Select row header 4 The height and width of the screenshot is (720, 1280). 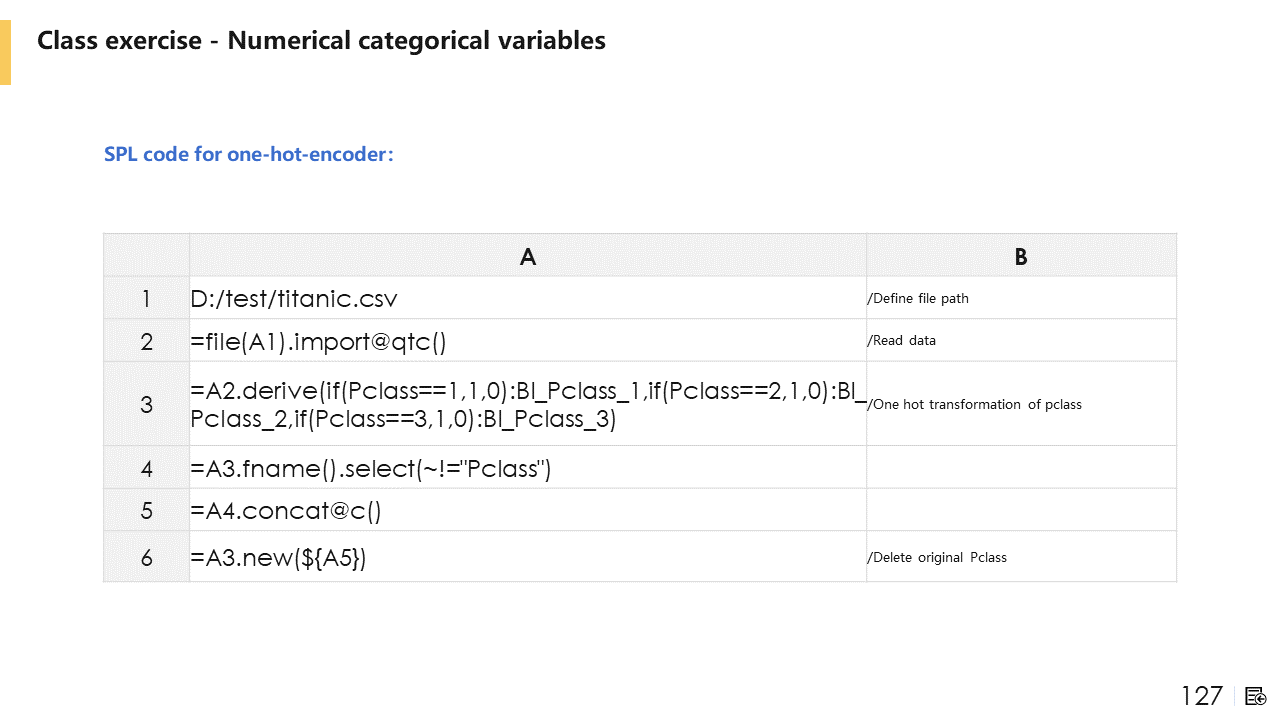(x=146, y=468)
